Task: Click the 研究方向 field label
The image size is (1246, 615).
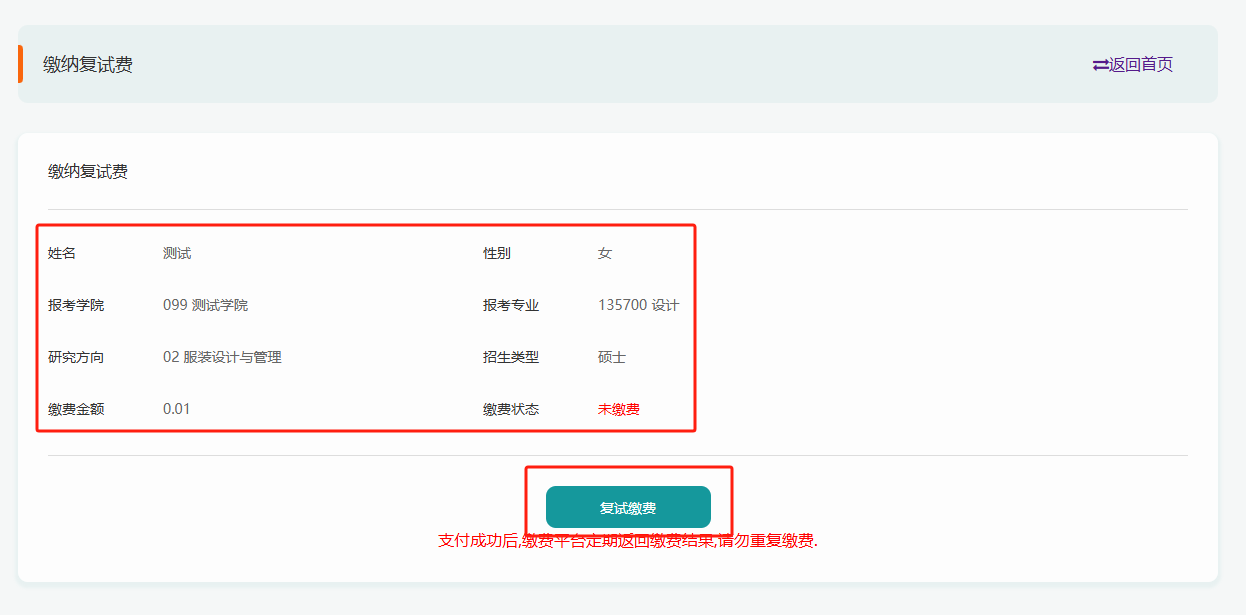Action: pos(76,357)
